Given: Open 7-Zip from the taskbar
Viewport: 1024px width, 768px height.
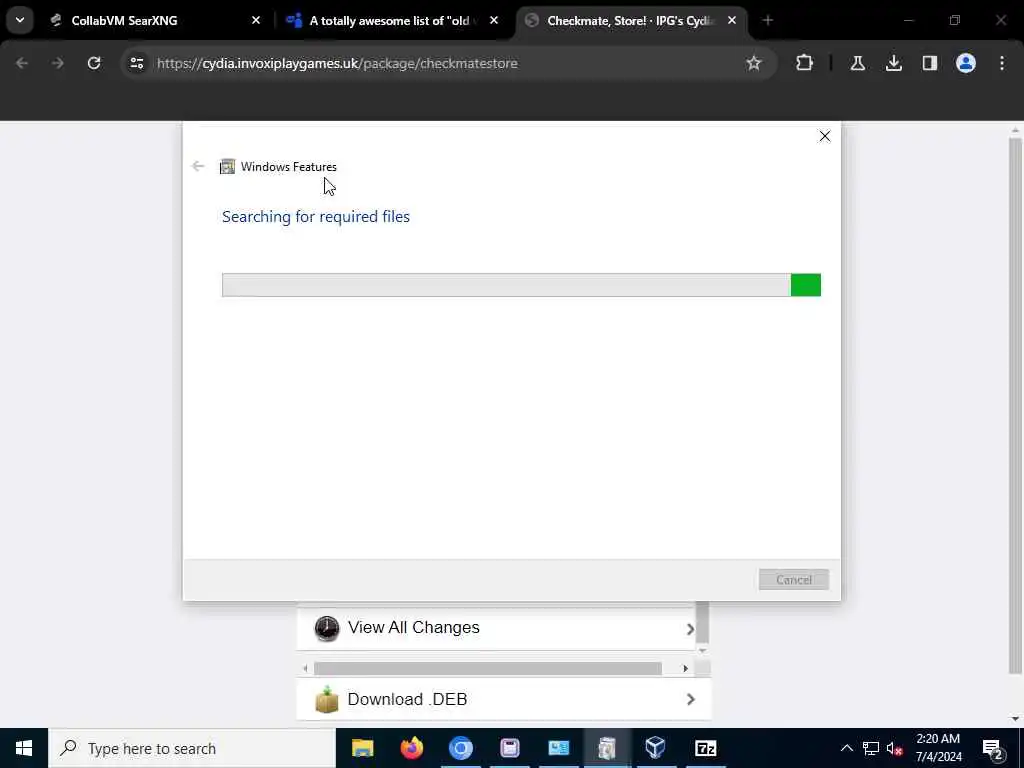Looking at the screenshot, I should [x=706, y=748].
